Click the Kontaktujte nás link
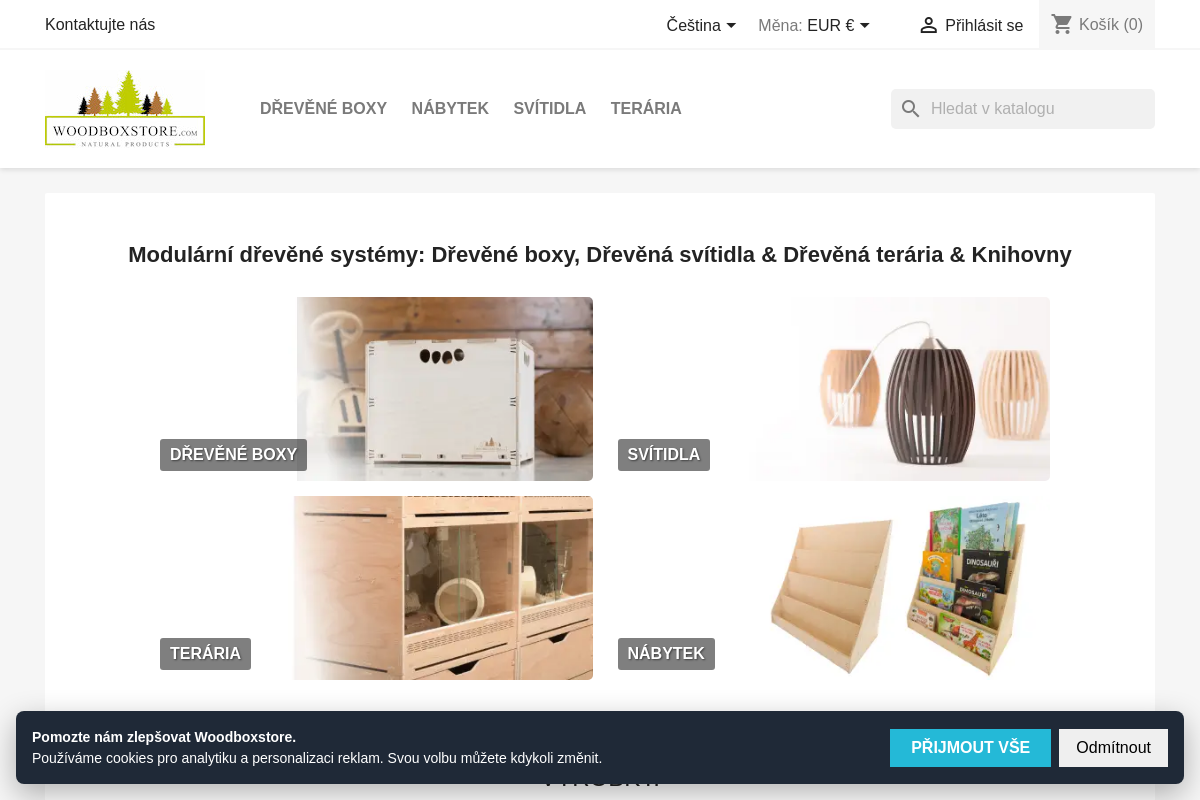The image size is (1200, 800). [99, 24]
